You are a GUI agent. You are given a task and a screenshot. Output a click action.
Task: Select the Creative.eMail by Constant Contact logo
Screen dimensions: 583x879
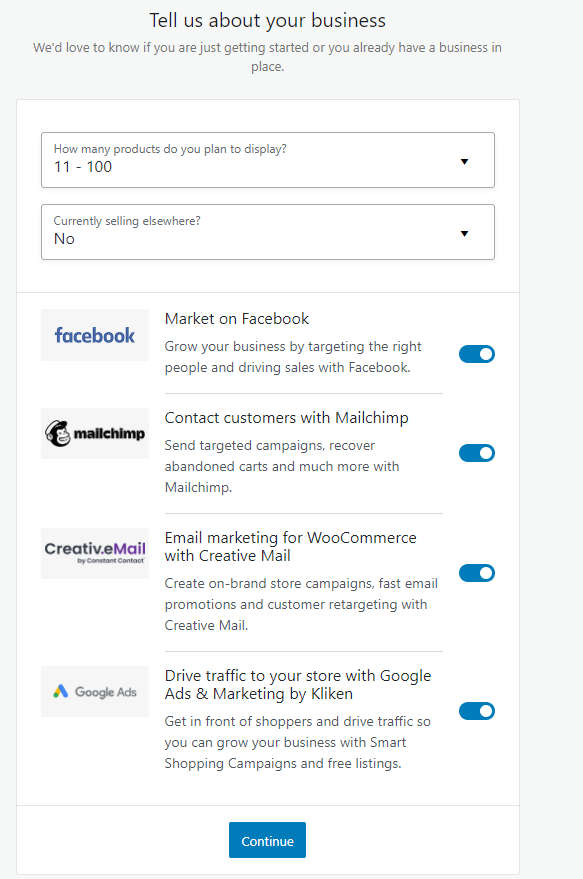click(x=94, y=552)
